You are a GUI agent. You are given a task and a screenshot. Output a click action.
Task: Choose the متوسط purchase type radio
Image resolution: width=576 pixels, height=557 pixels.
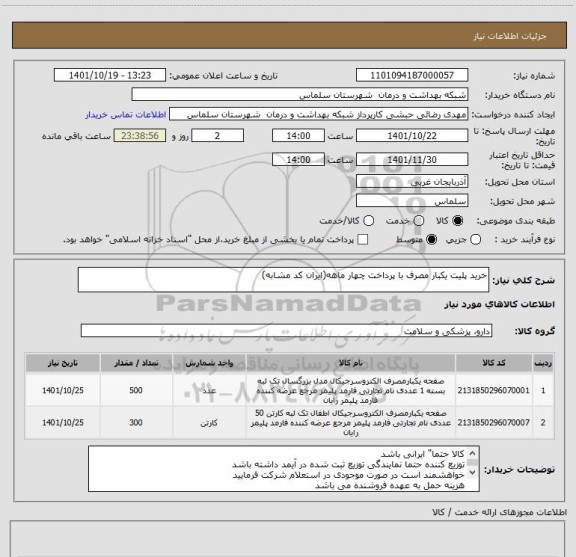point(431,240)
